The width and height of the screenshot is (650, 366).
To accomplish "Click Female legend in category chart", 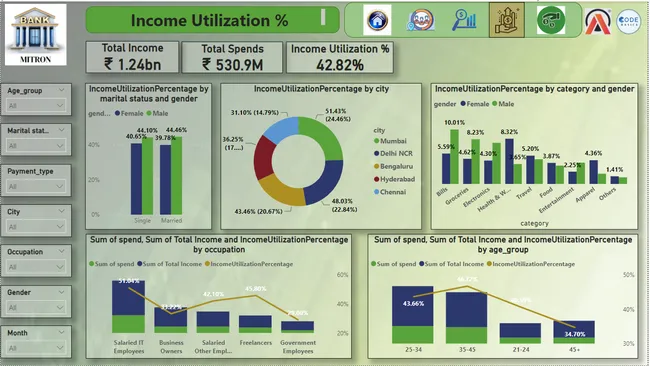I will coord(475,104).
